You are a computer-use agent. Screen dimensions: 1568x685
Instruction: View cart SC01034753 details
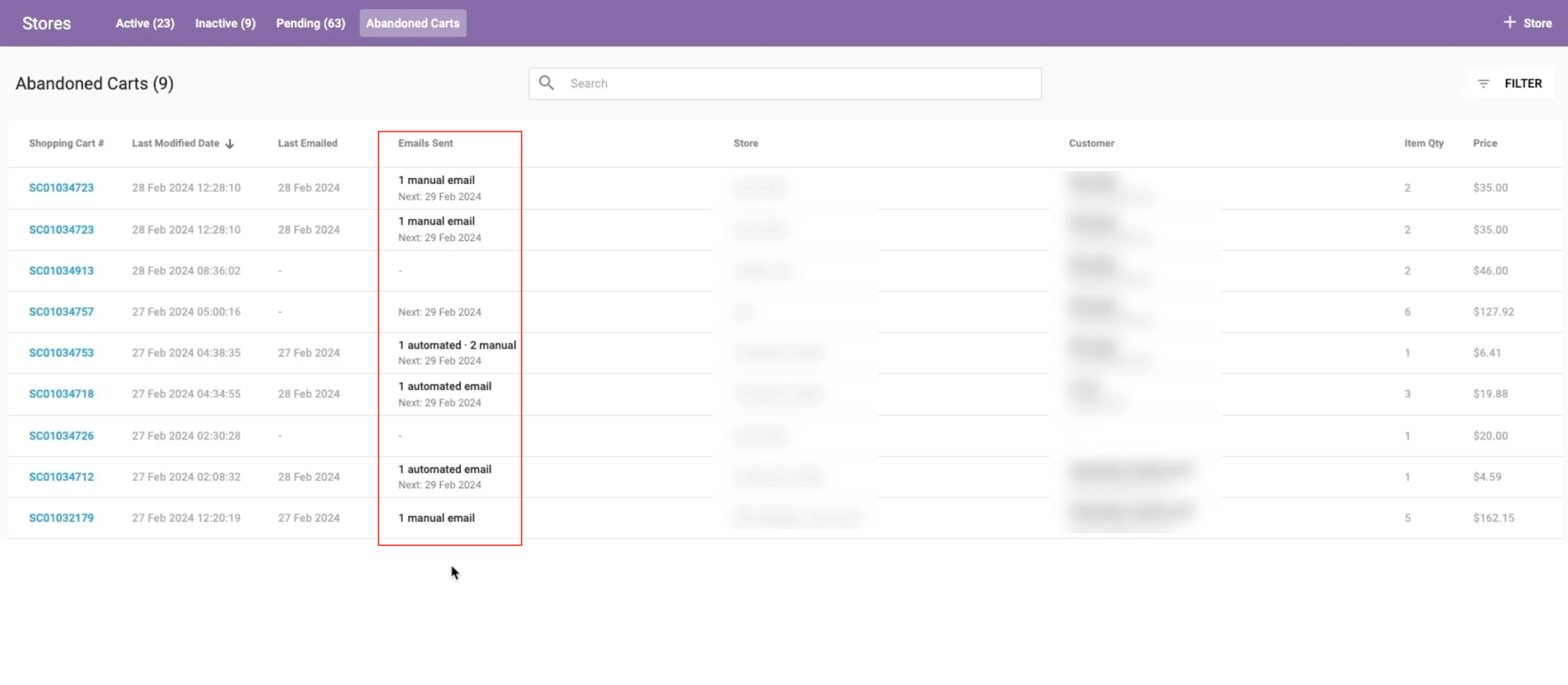coord(61,352)
